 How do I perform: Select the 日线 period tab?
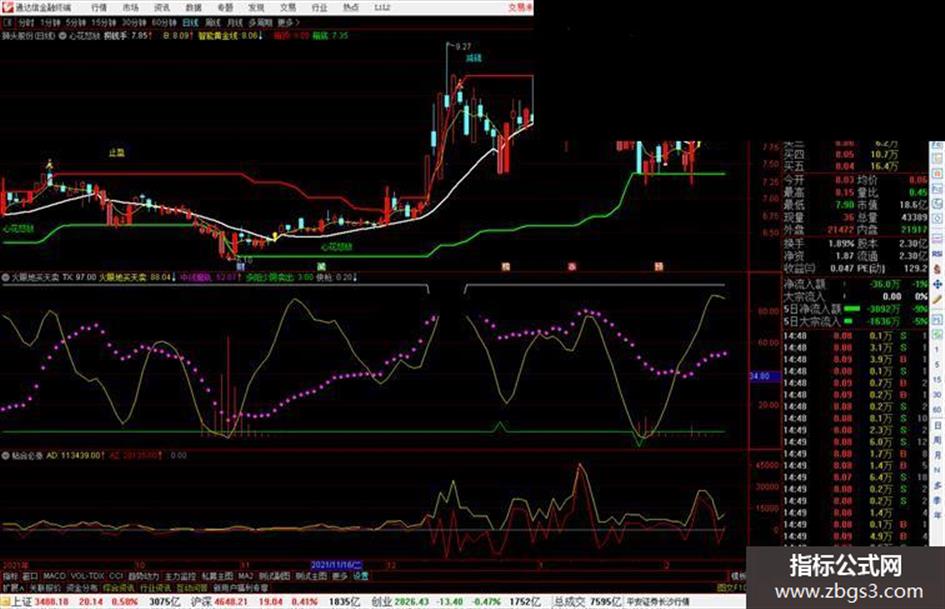click(190, 22)
